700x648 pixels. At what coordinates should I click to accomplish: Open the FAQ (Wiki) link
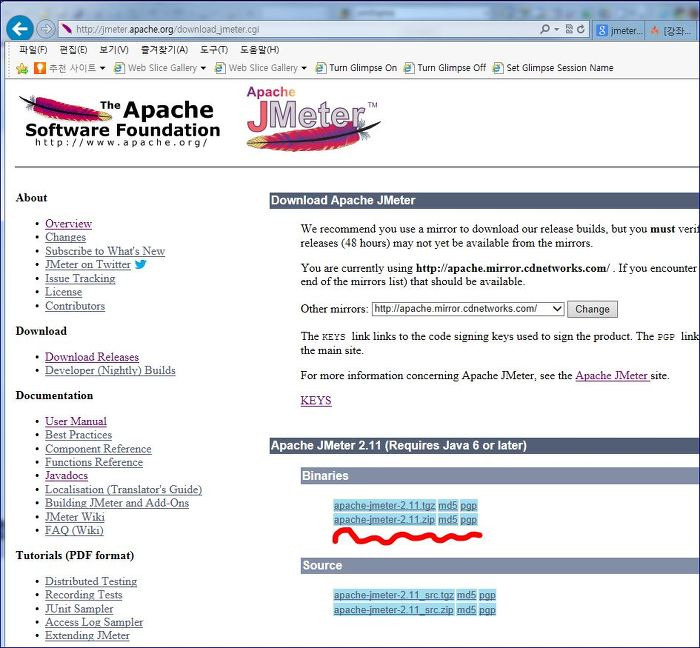pos(74,530)
